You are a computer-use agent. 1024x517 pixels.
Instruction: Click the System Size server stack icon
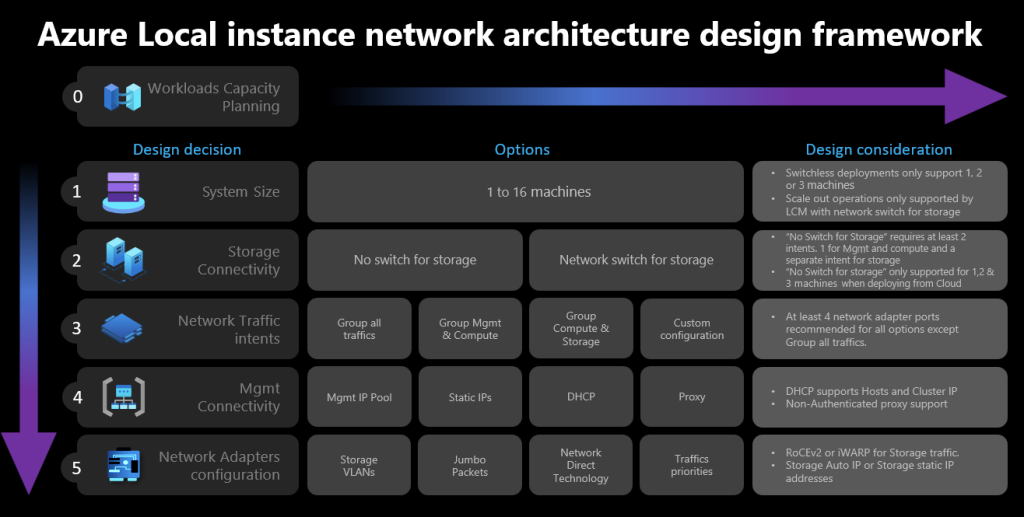click(123, 192)
